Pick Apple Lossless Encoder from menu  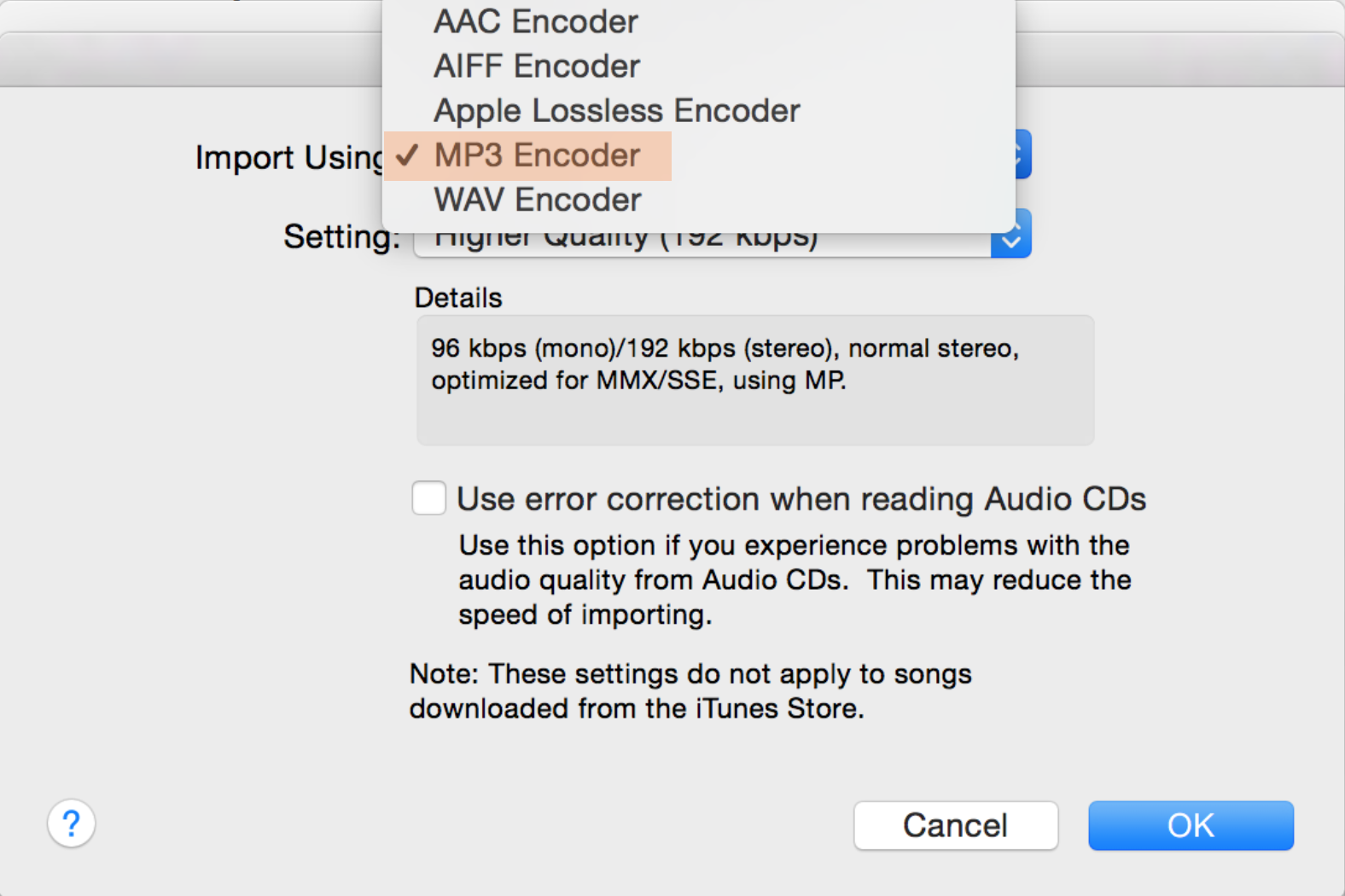click(x=616, y=111)
